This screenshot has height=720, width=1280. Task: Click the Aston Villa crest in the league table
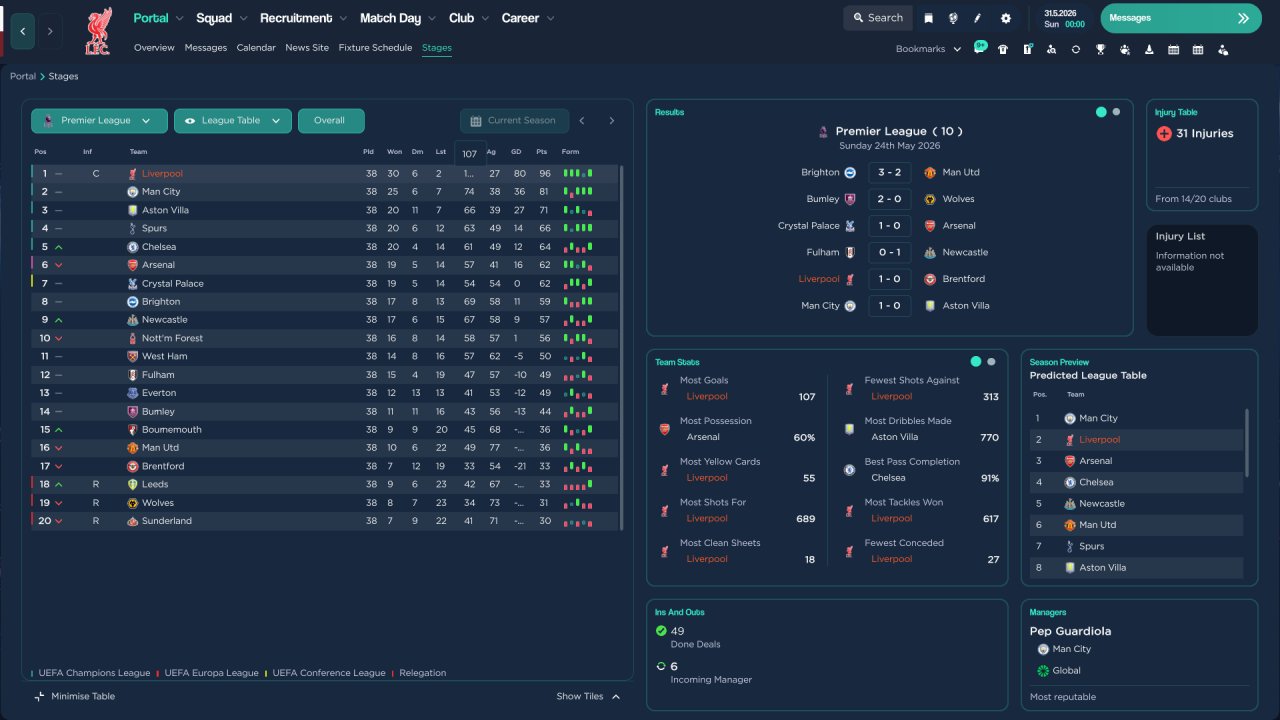(x=132, y=210)
